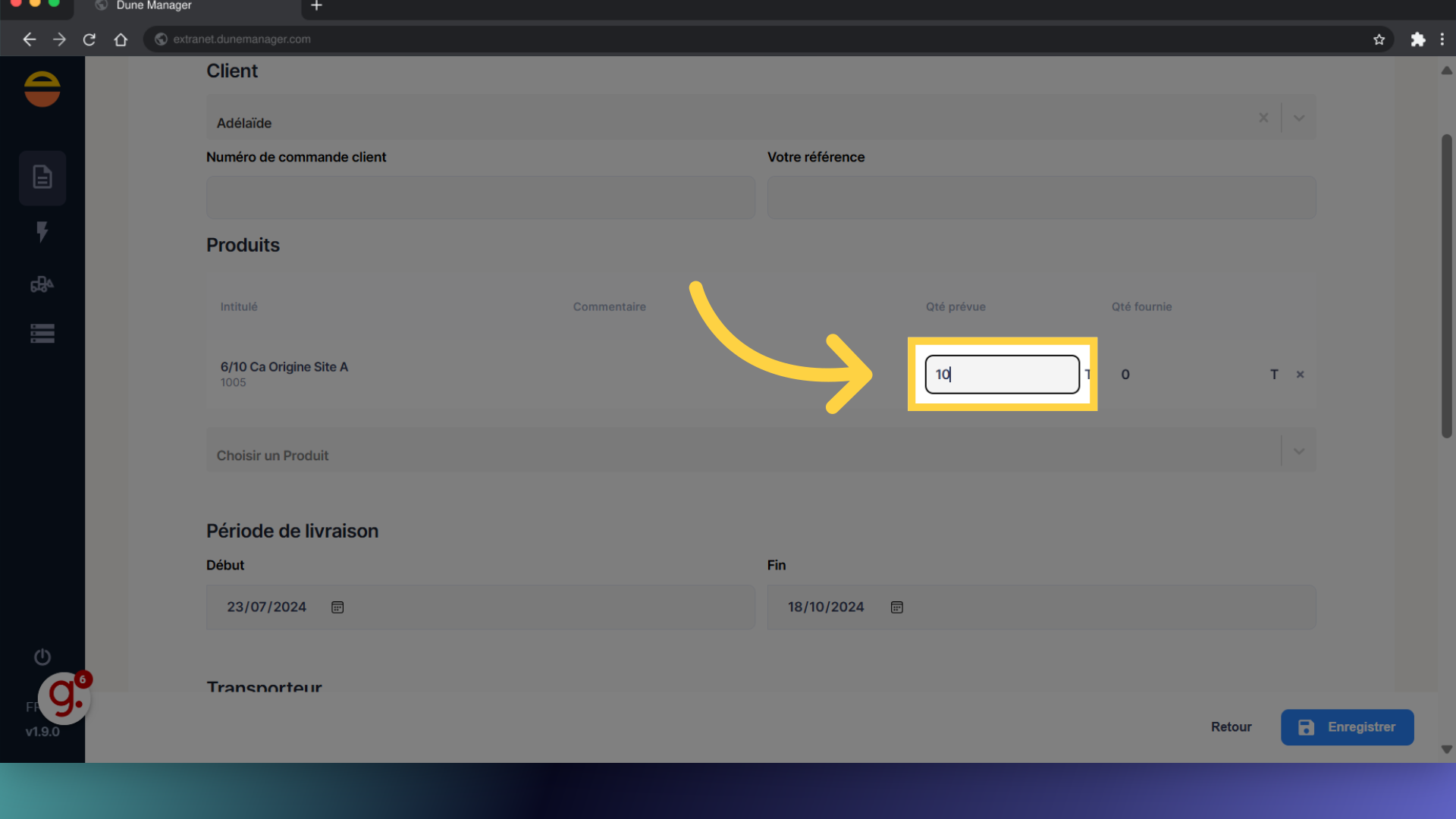Open the documents sidebar icon

[x=42, y=177]
